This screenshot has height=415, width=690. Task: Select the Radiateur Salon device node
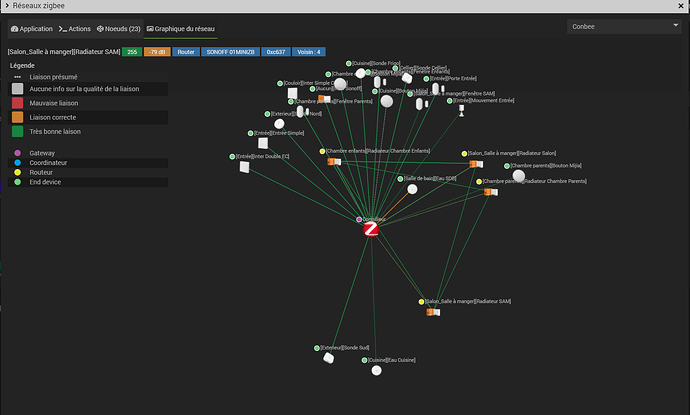pyautogui.click(x=476, y=164)
